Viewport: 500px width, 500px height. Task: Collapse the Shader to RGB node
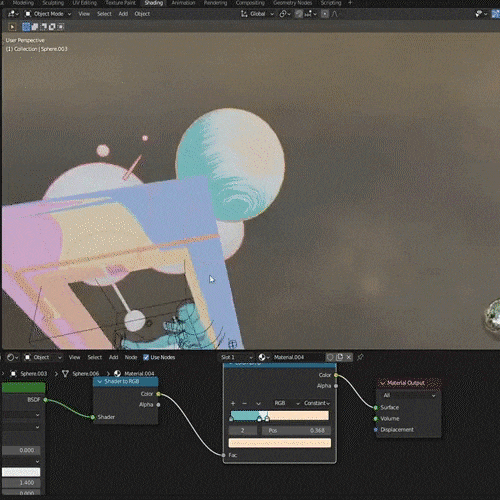click(100, 382)
